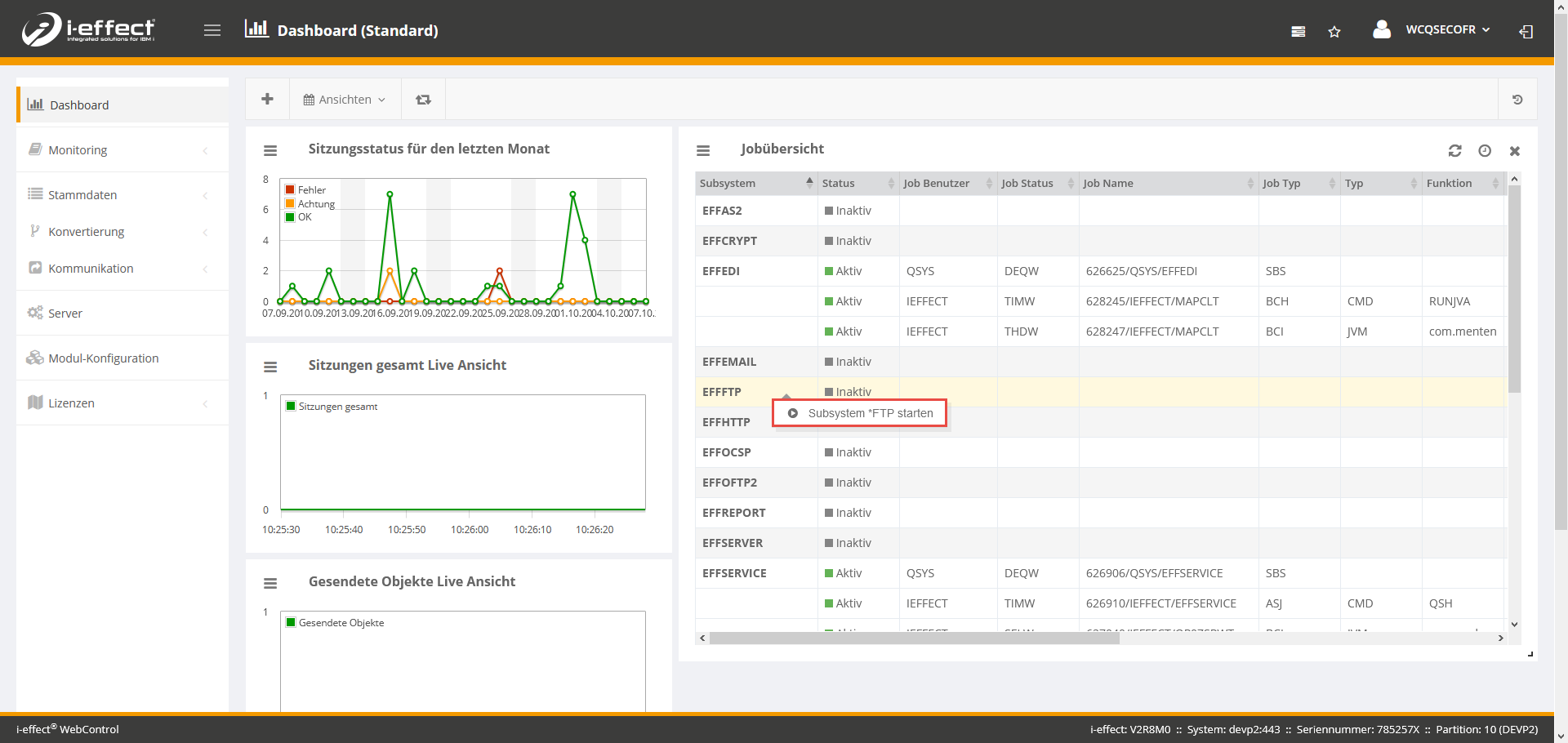Close the Jobübersicht widget
The width and height of the screenshot is (1568, 743).
point(1515,151)
